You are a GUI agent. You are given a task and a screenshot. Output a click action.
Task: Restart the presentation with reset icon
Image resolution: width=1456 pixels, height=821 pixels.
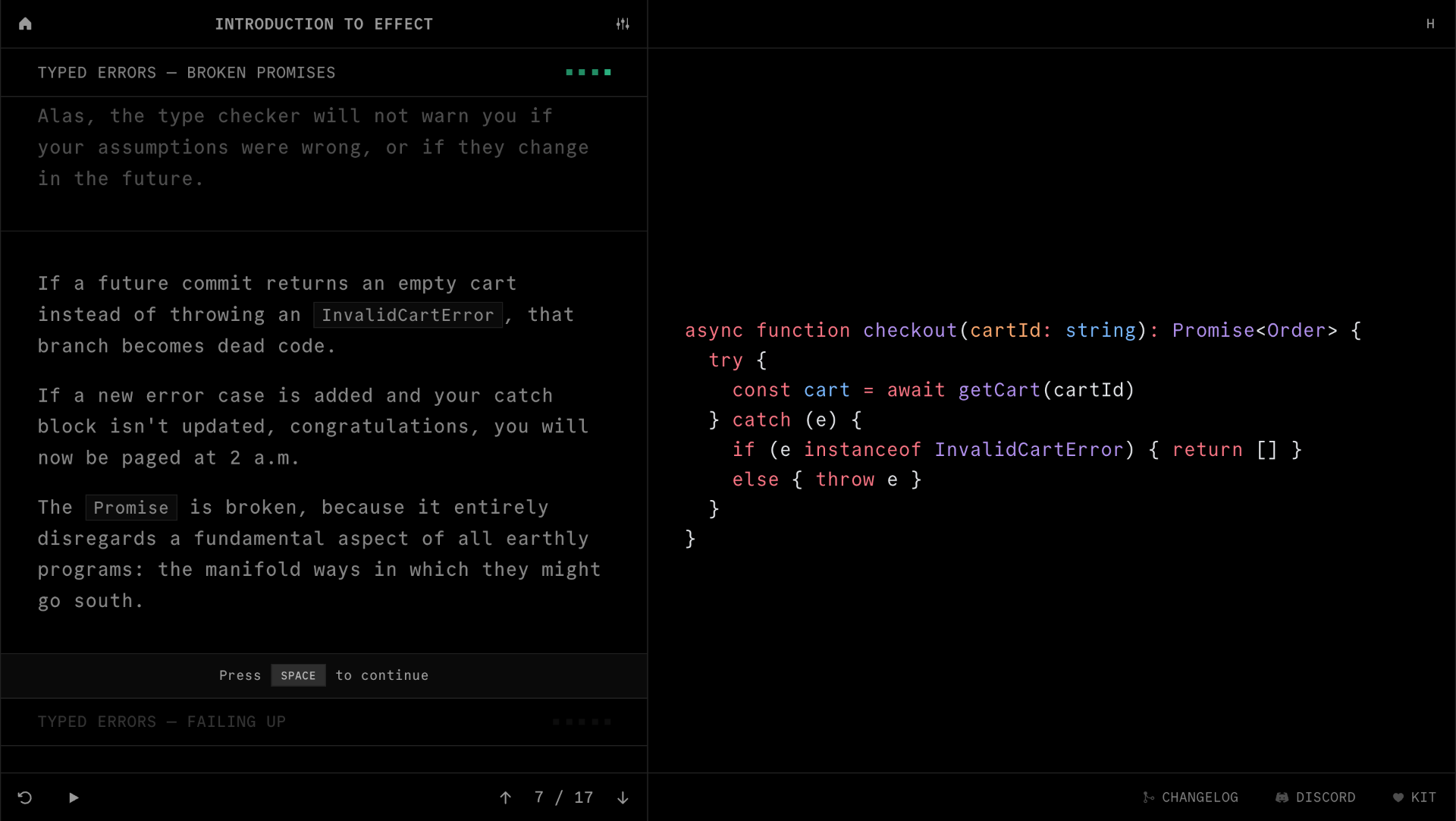click(x=25, y=797)
